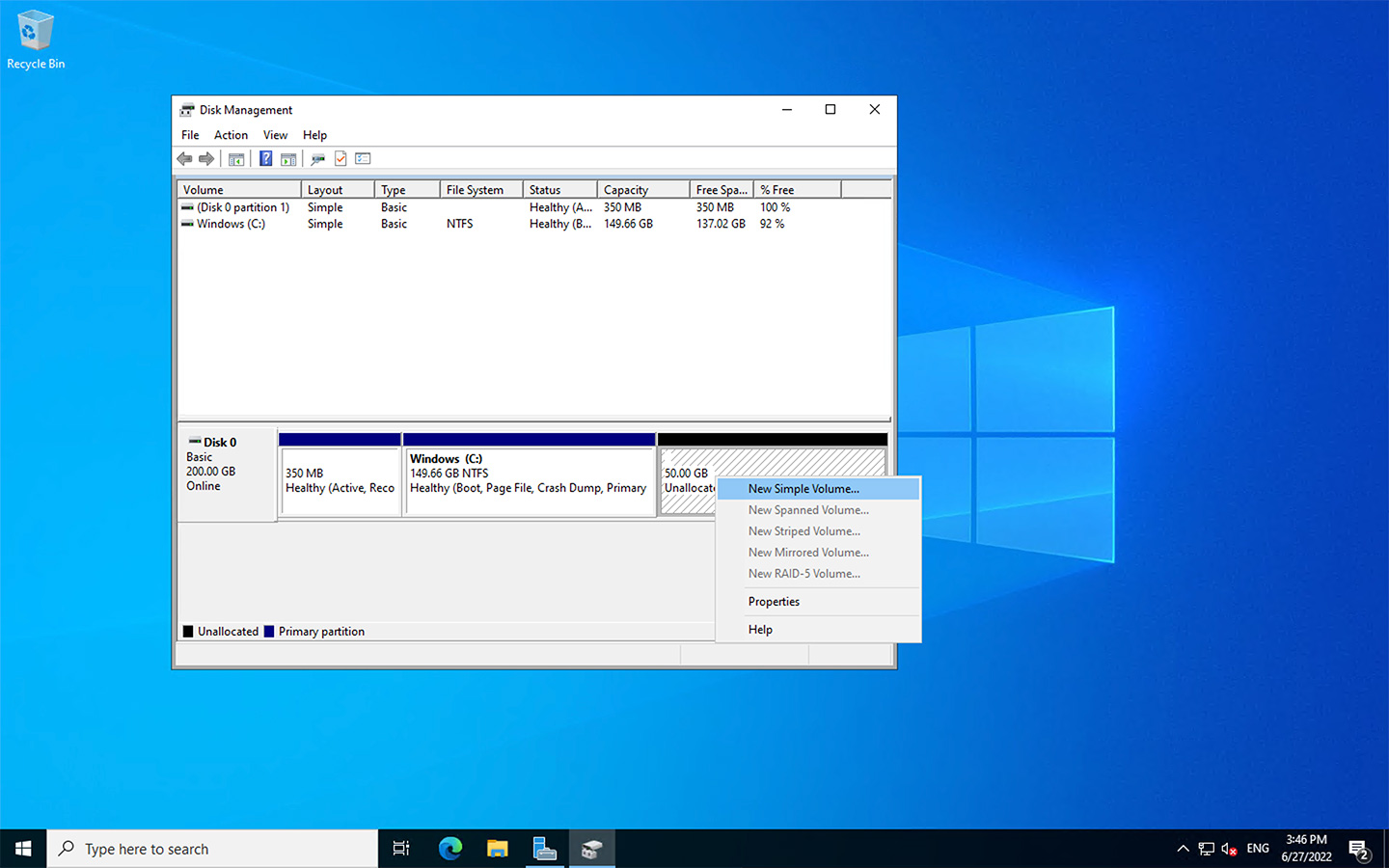Sort by the File System column header
The image size is (1389, 868).
tap(481, 190)
